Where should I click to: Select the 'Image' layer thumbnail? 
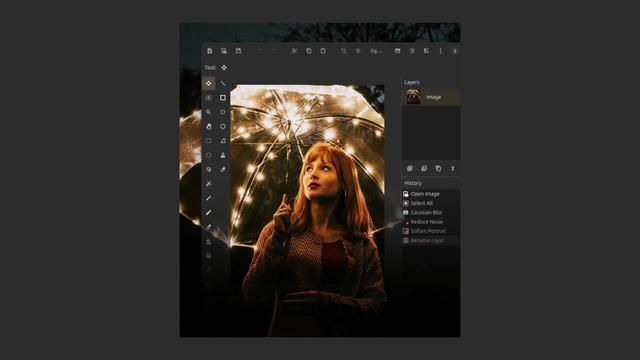(x=413, y=97)
